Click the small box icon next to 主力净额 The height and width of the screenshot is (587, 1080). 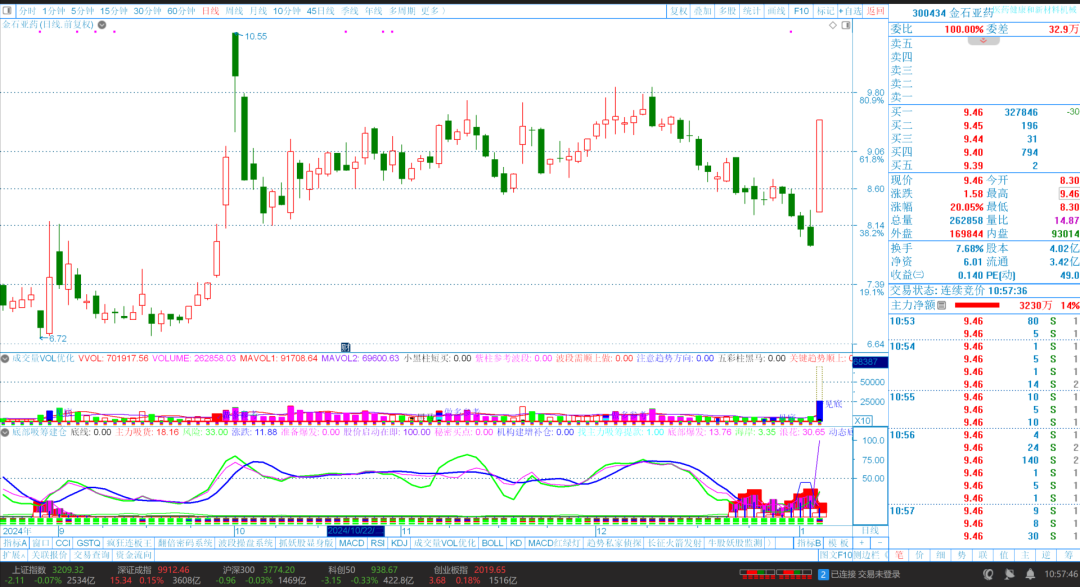coord(942,305)
